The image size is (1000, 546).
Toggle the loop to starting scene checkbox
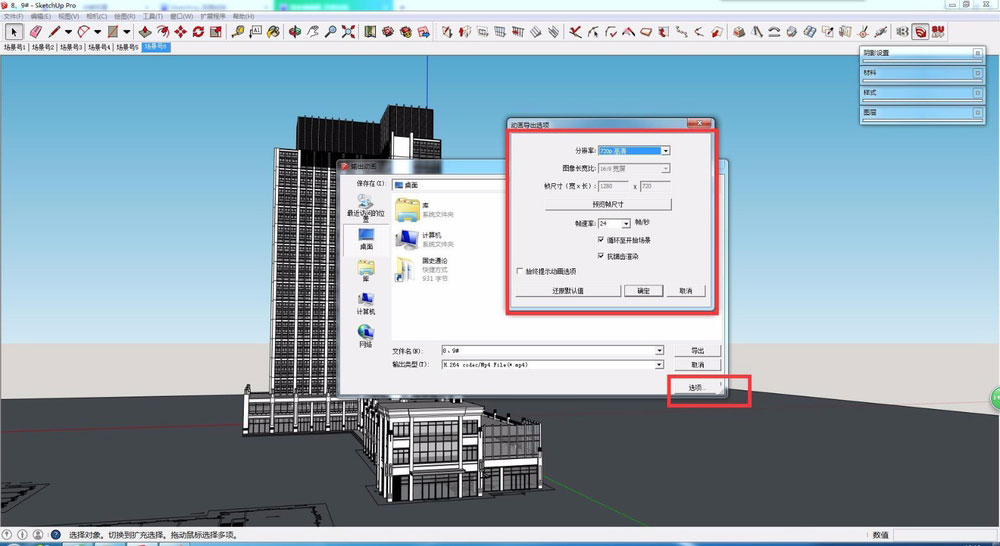601,240
